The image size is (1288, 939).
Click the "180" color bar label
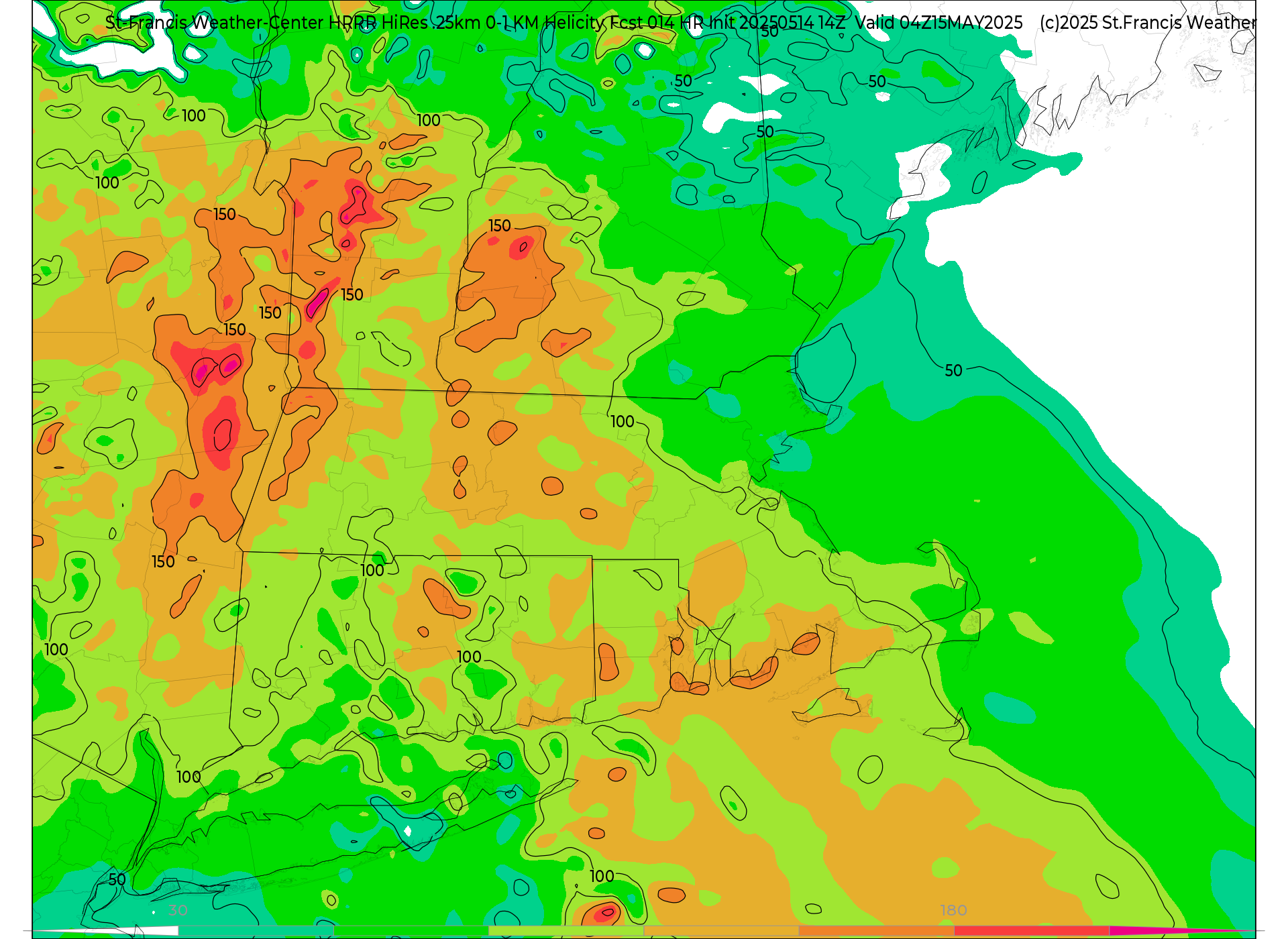click(953, 910)
